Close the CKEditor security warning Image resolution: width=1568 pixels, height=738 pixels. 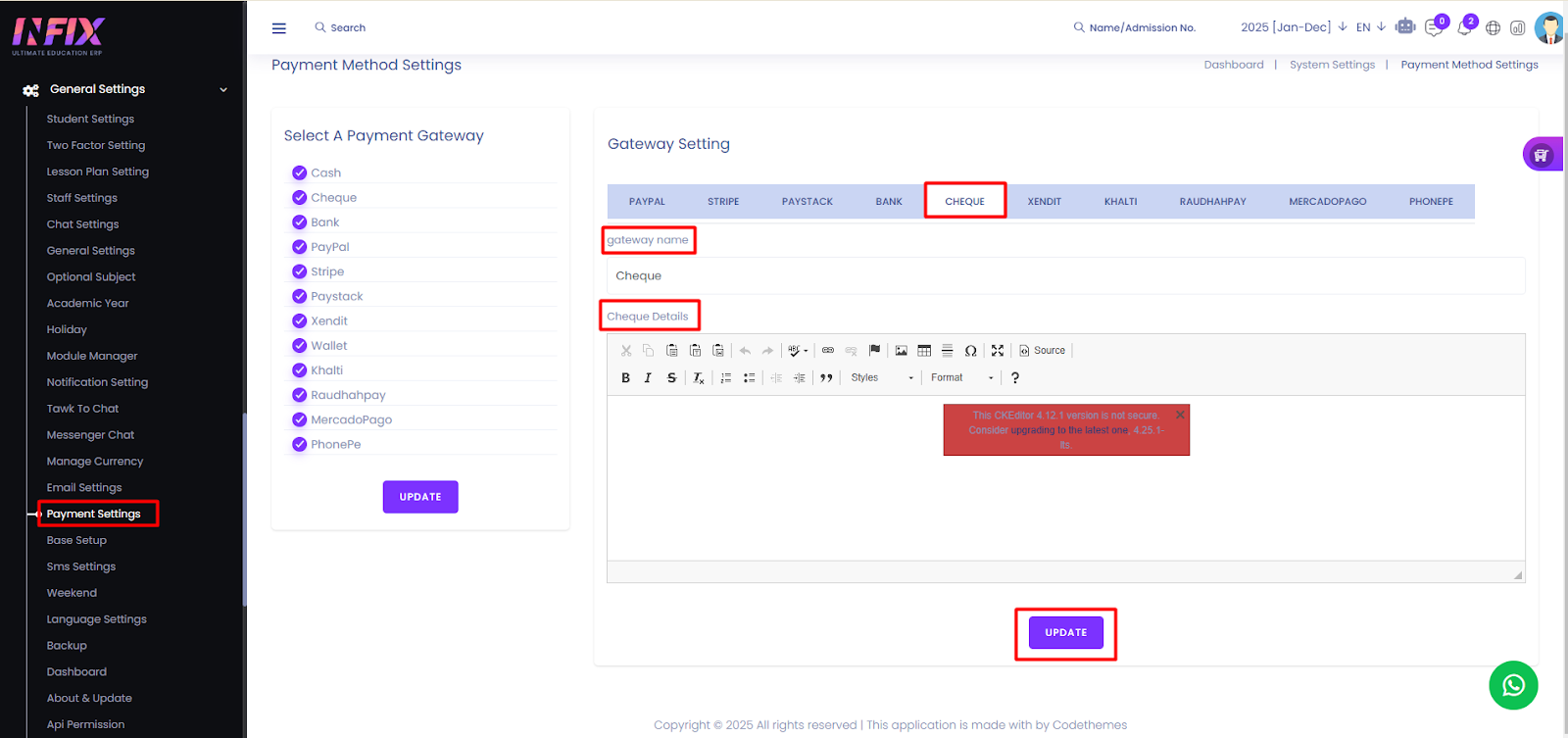(x=1180, y=415)
